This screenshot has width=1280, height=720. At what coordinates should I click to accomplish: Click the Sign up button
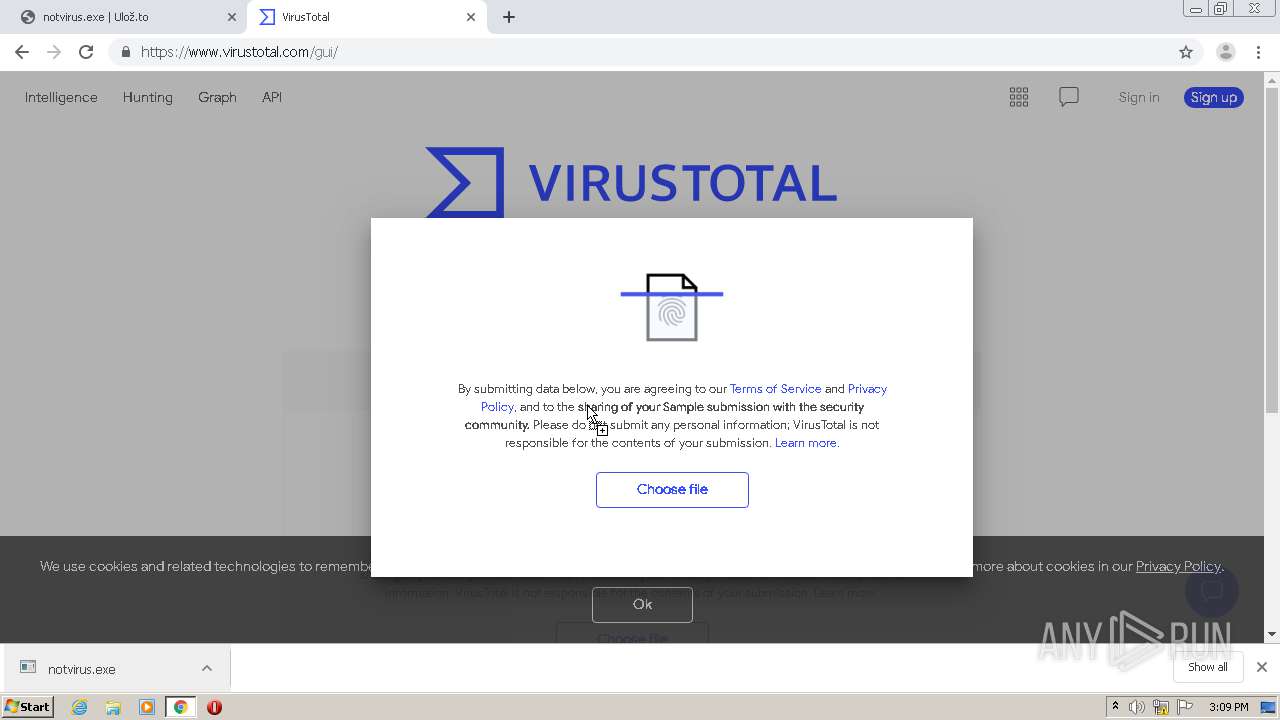coord(1214,97)
